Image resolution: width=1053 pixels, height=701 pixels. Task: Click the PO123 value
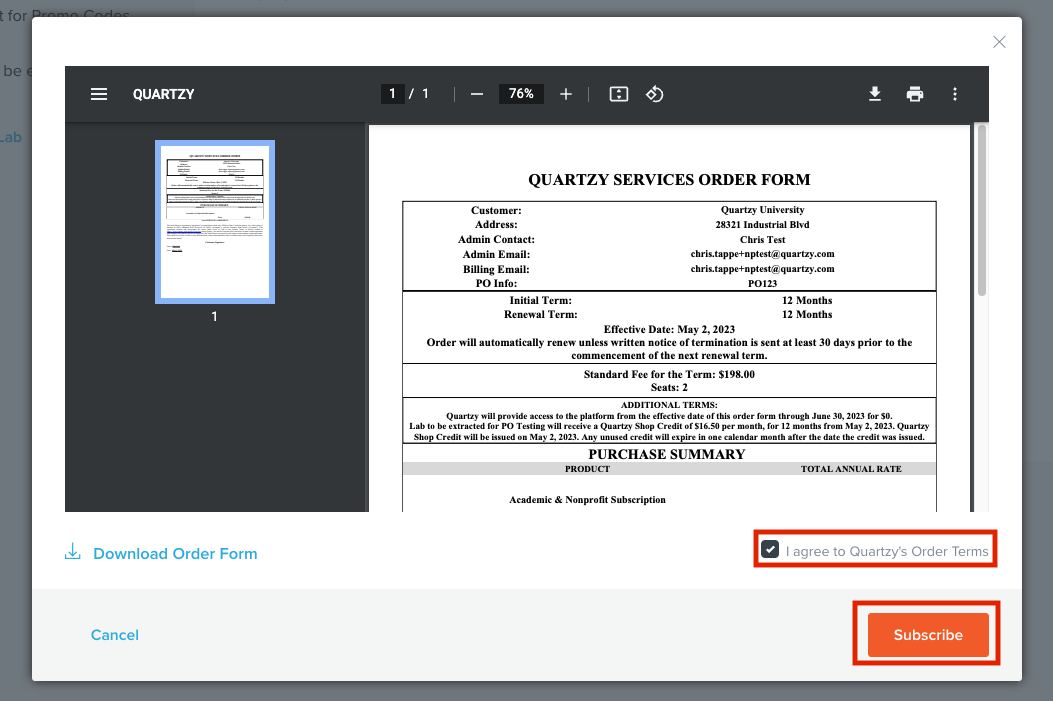click(x=762, y=283)
